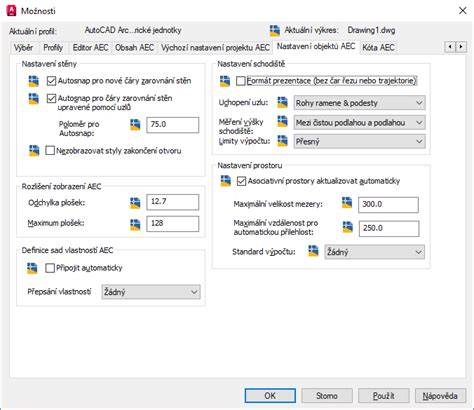
Task: Click drawing icon next to Odchylka plošek
Action: pyautogui.click(x=135, y=203)
